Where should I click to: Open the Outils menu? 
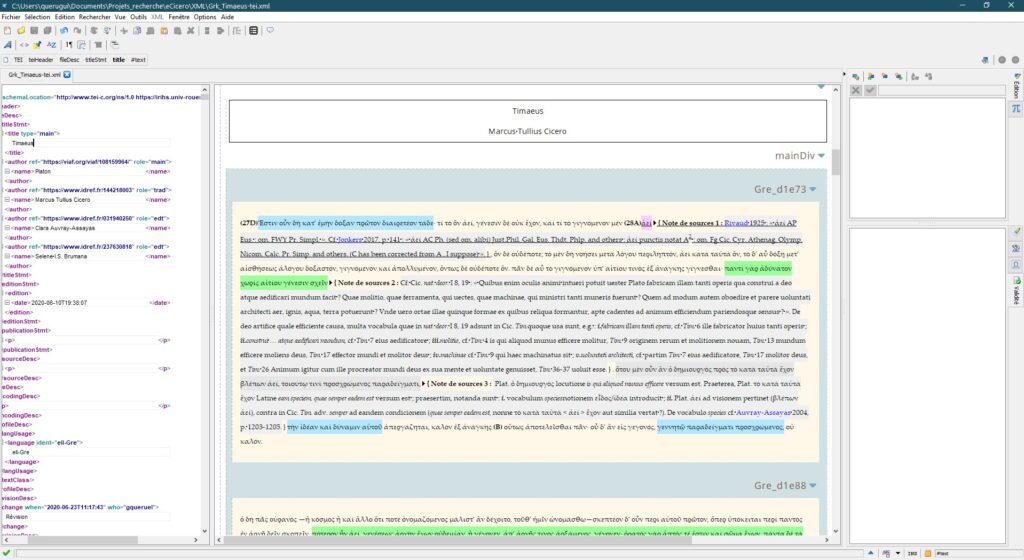138,17
